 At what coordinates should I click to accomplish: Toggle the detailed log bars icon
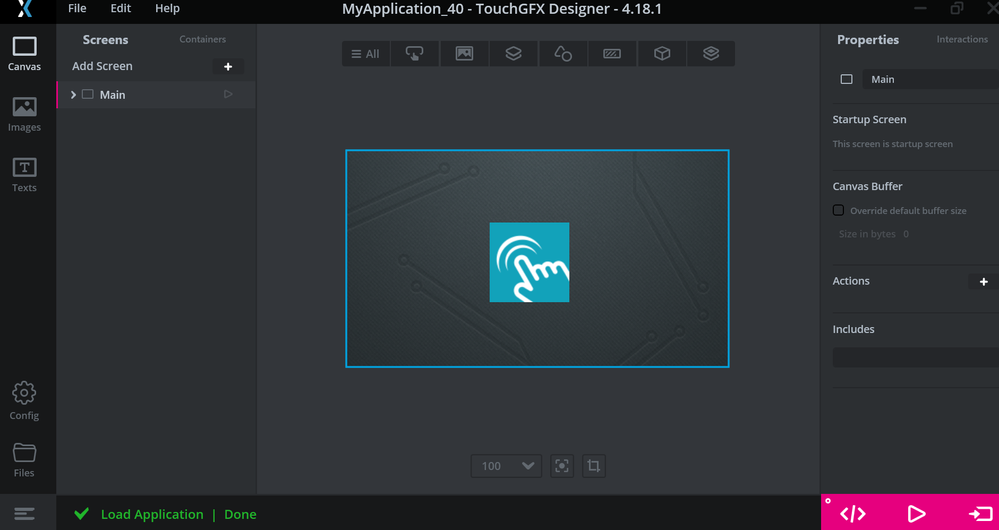(24, 513)
